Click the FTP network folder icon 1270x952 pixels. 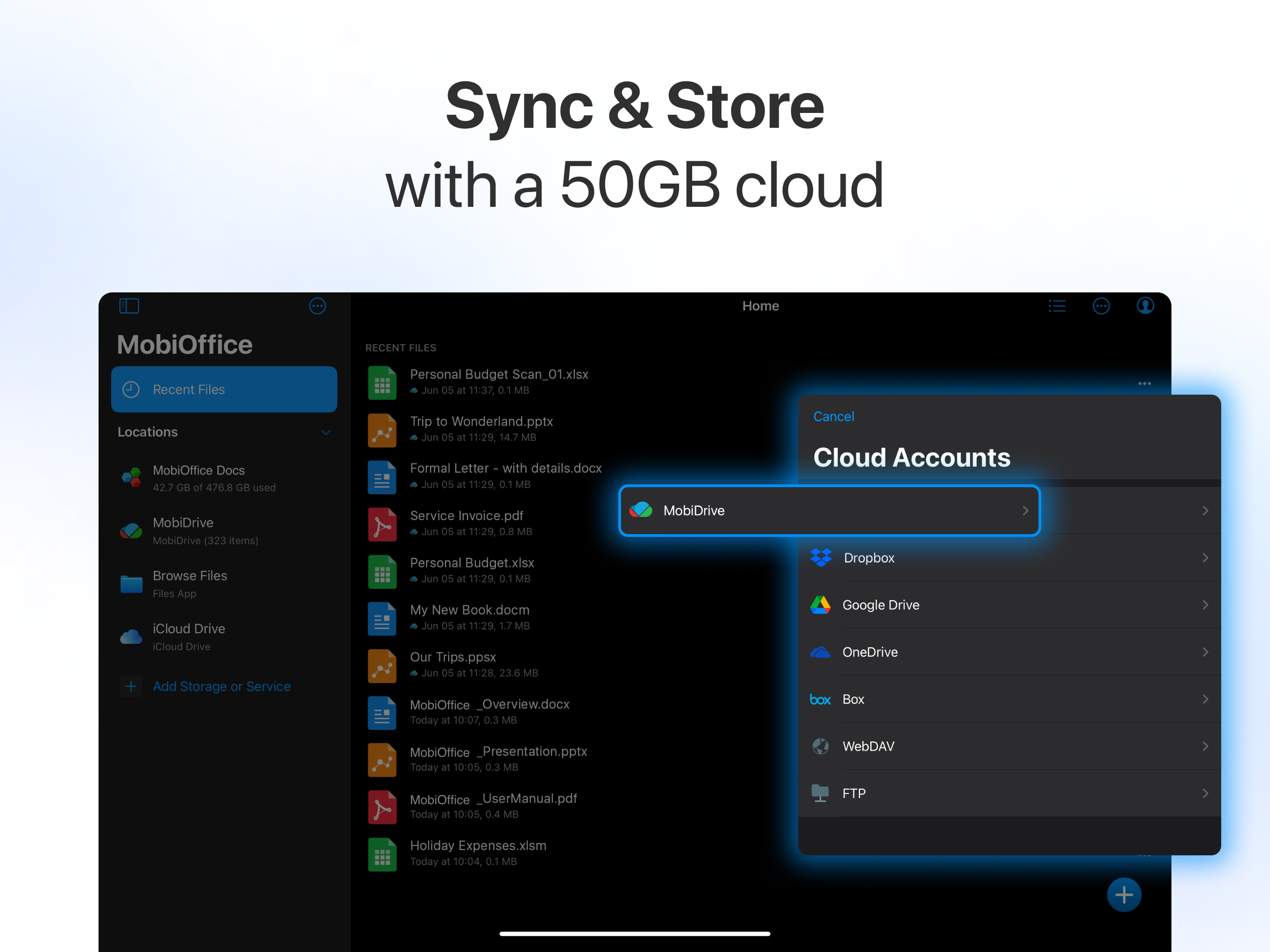pos(820,793)
